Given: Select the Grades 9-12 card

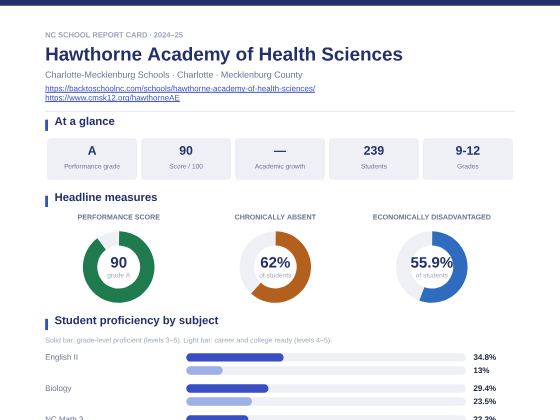Looking at the screenshot, I should (468, 159).
